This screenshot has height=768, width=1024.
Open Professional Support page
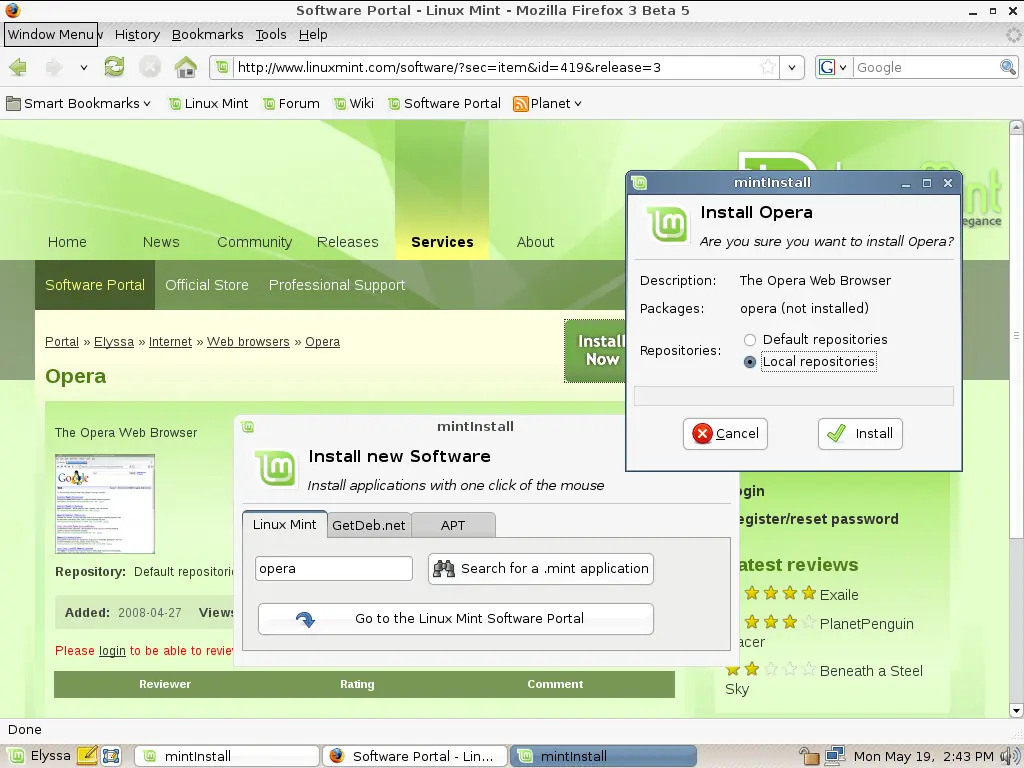pos(337,285)
